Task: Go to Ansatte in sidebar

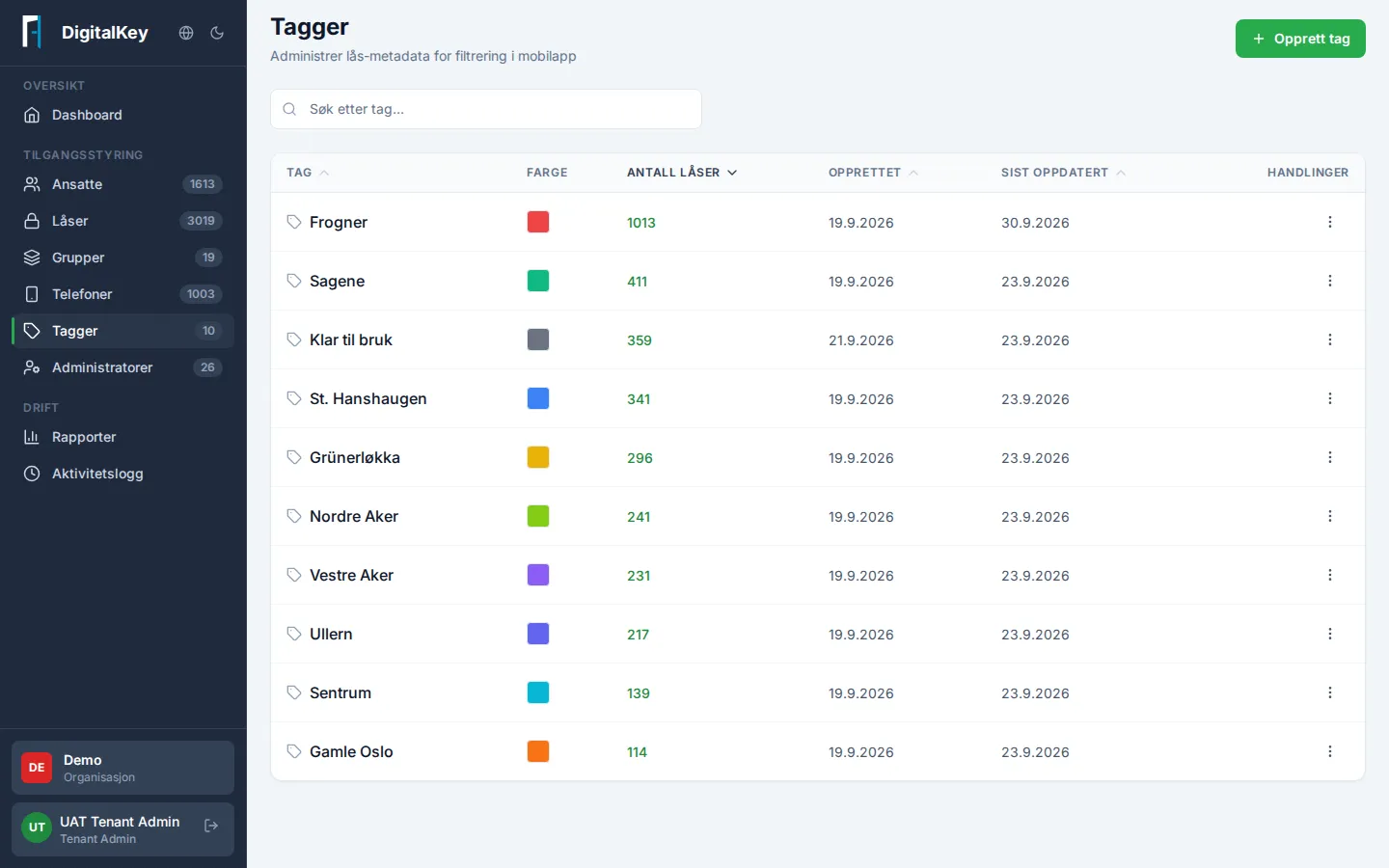Action: pyautogui.click(x=123, y=184)
